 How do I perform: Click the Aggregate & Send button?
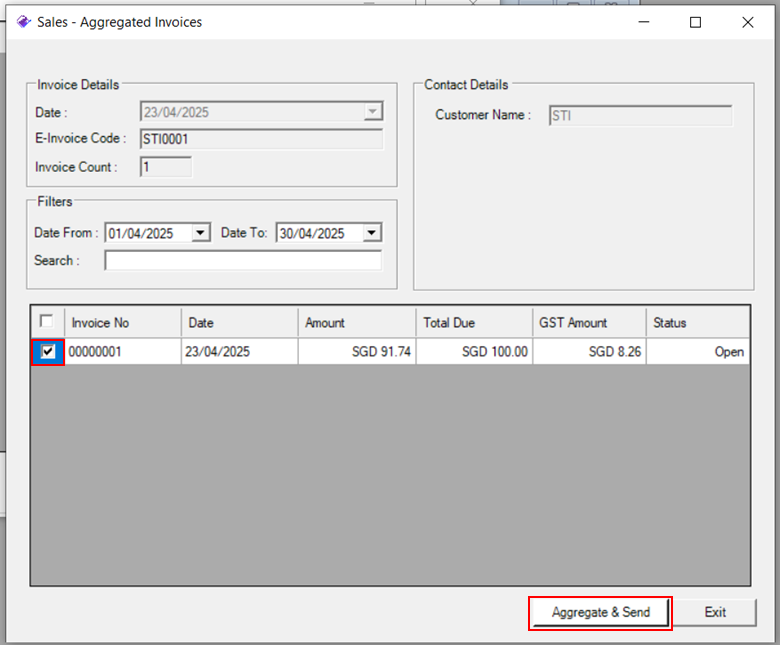600,613
